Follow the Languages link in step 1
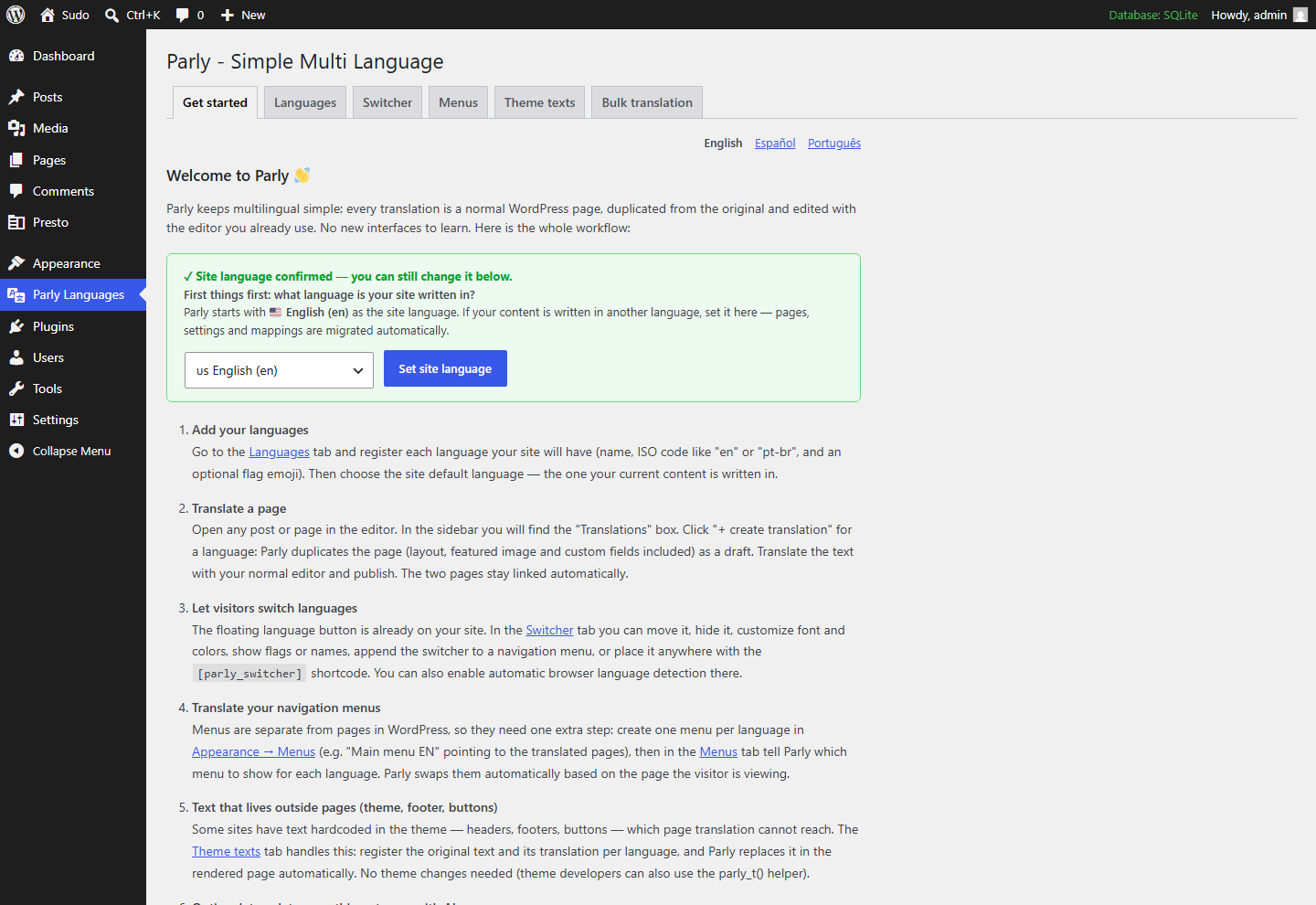1316x905 pixels. [279, 452]
